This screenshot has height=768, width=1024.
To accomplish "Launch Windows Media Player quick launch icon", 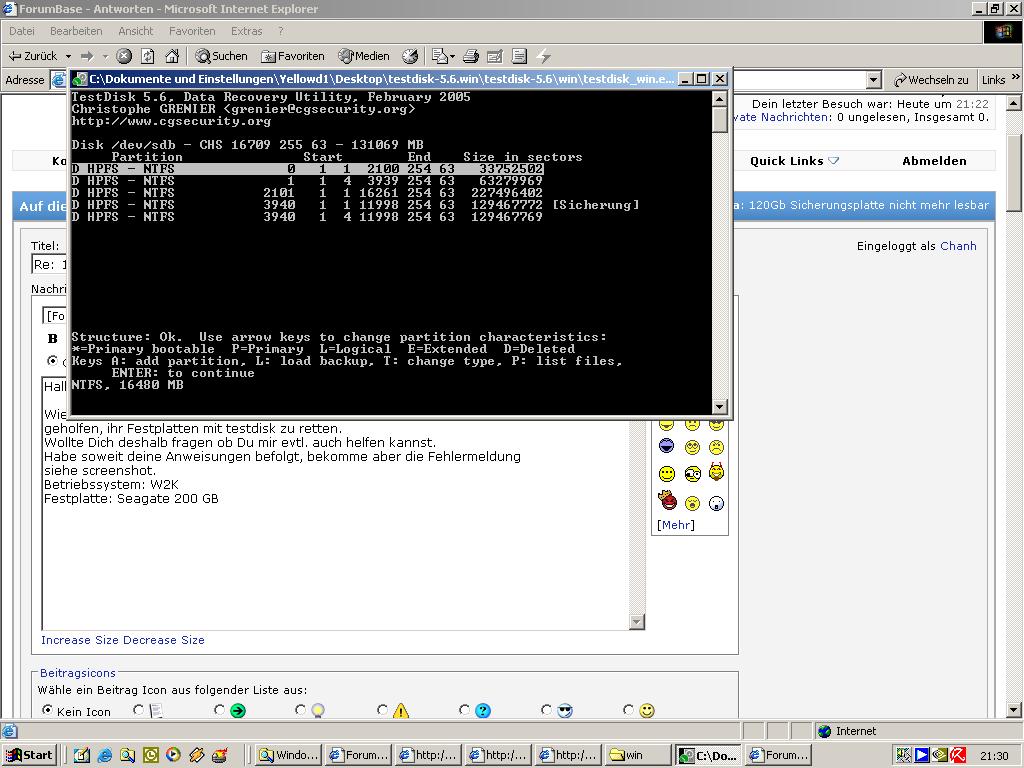I will [x=173, y=756].
